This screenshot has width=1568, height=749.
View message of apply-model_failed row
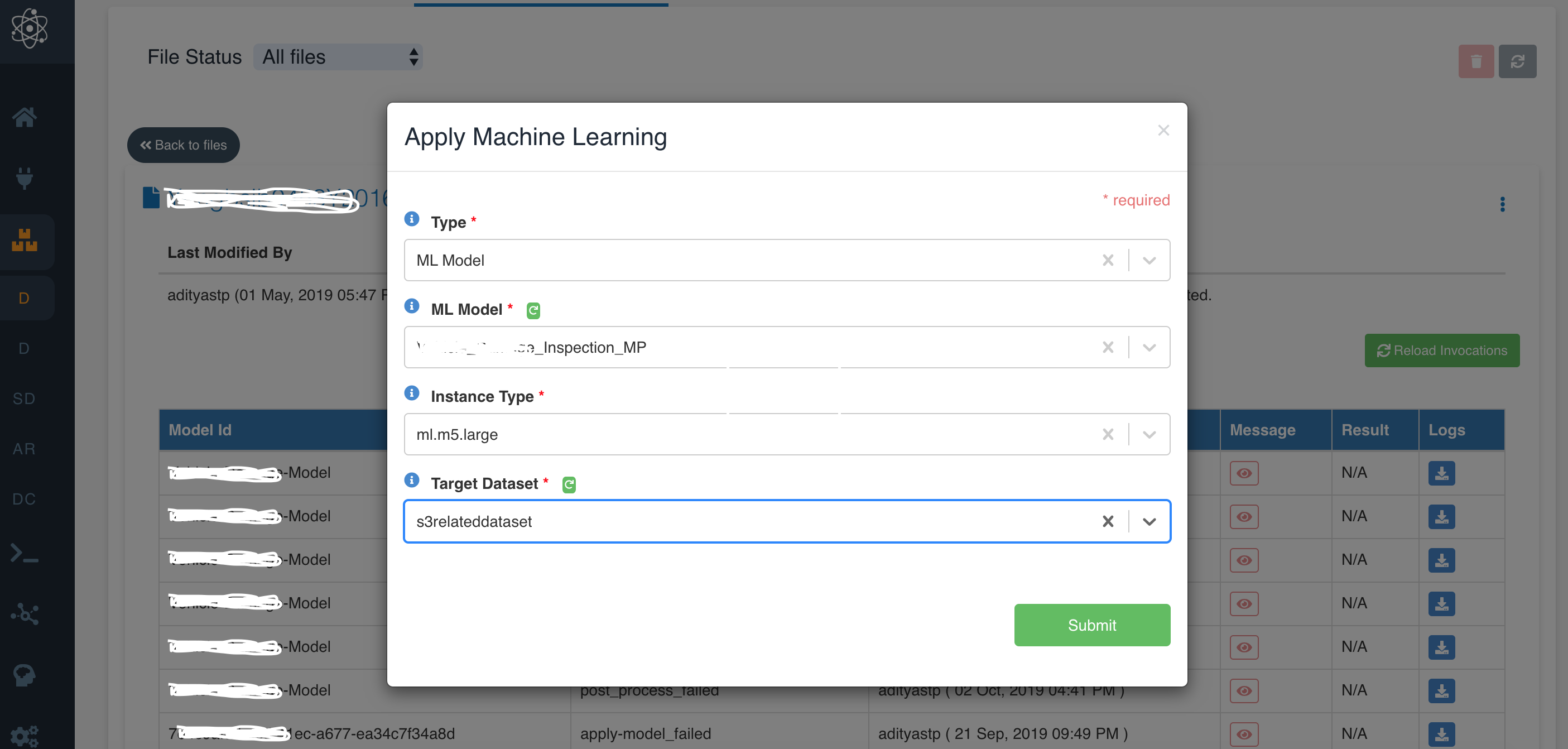click(x=1244, y=734)
